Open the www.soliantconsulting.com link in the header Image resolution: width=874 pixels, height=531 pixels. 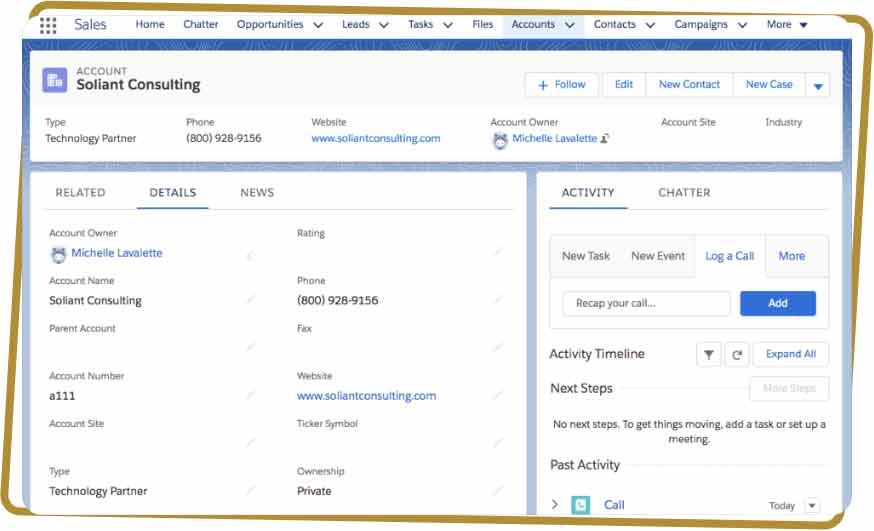pyautogui.click(x=376, y=138)
